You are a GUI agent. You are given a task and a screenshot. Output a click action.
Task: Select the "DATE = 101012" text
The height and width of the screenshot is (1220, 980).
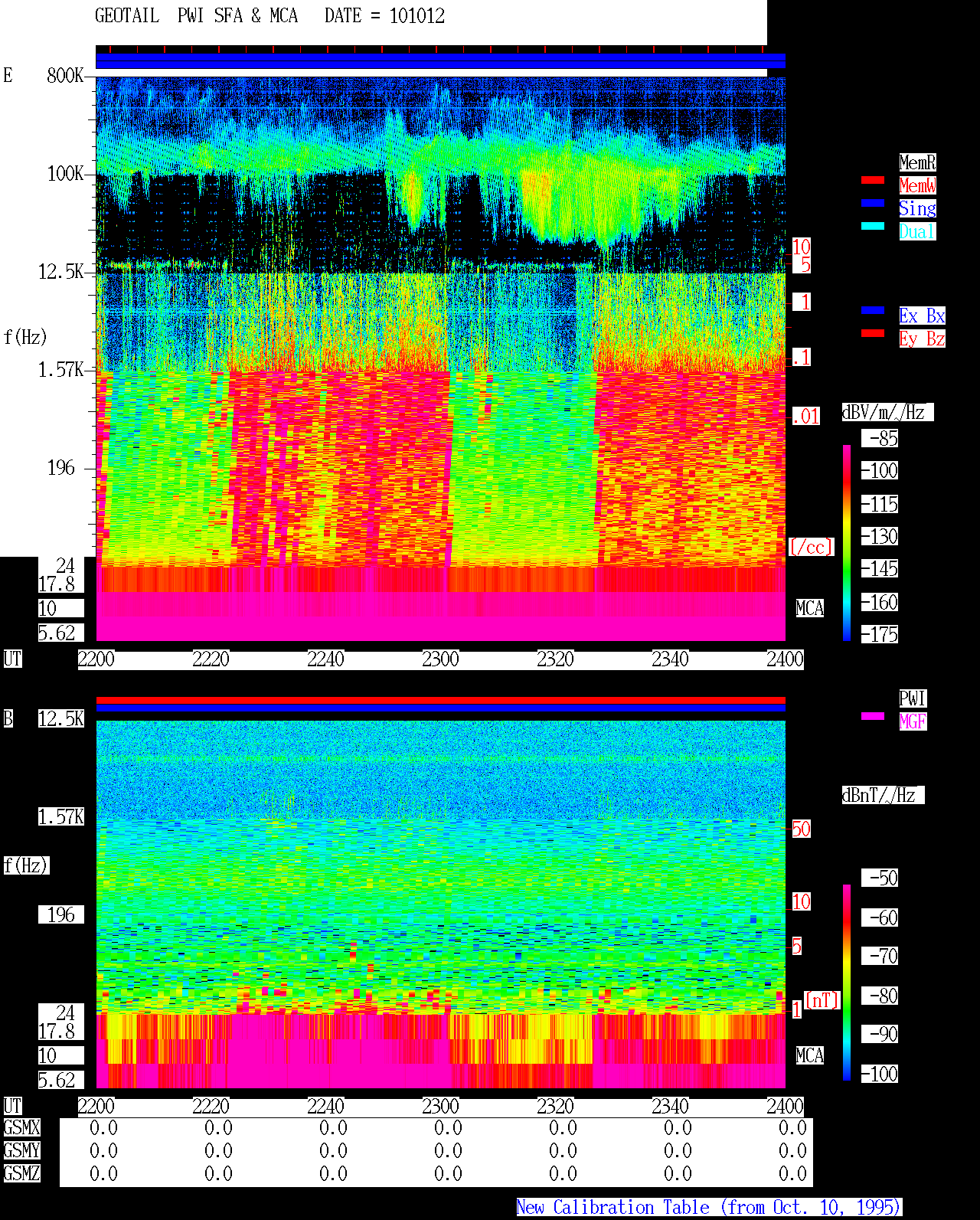pyautogui.click(x=384, y=16)
